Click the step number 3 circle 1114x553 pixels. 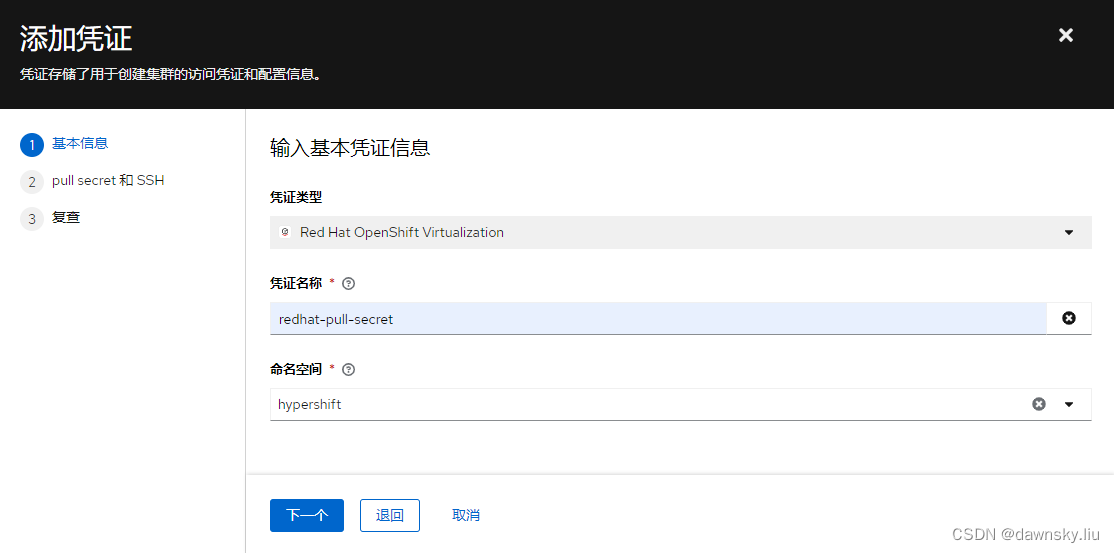pyautogui.click(x=32, y=219)
